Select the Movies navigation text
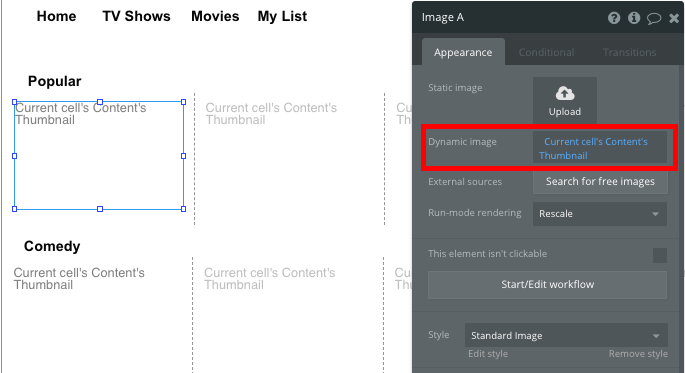The width and height of the screenshot is (685, 373). tap(215, 16)
